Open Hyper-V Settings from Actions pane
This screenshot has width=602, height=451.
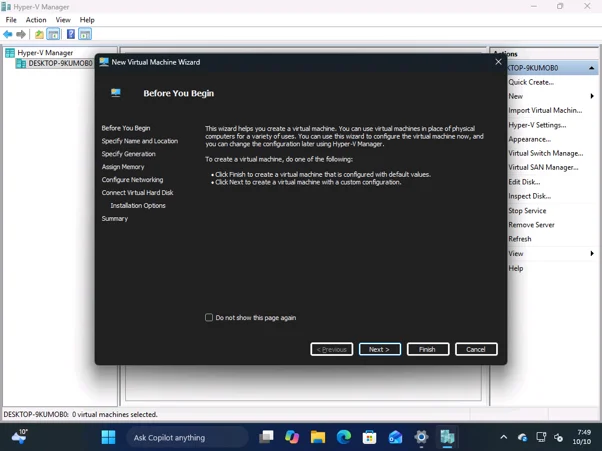[x=537, y=125]
